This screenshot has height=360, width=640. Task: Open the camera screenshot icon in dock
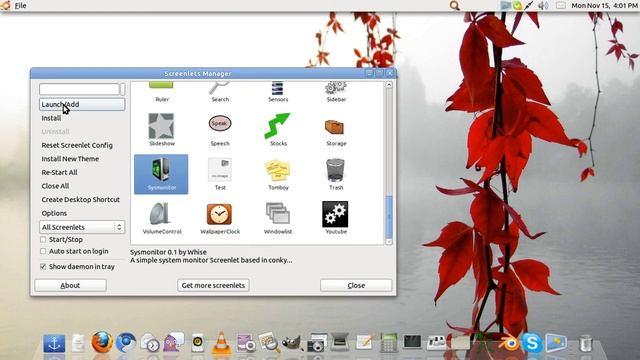[316, 343]
